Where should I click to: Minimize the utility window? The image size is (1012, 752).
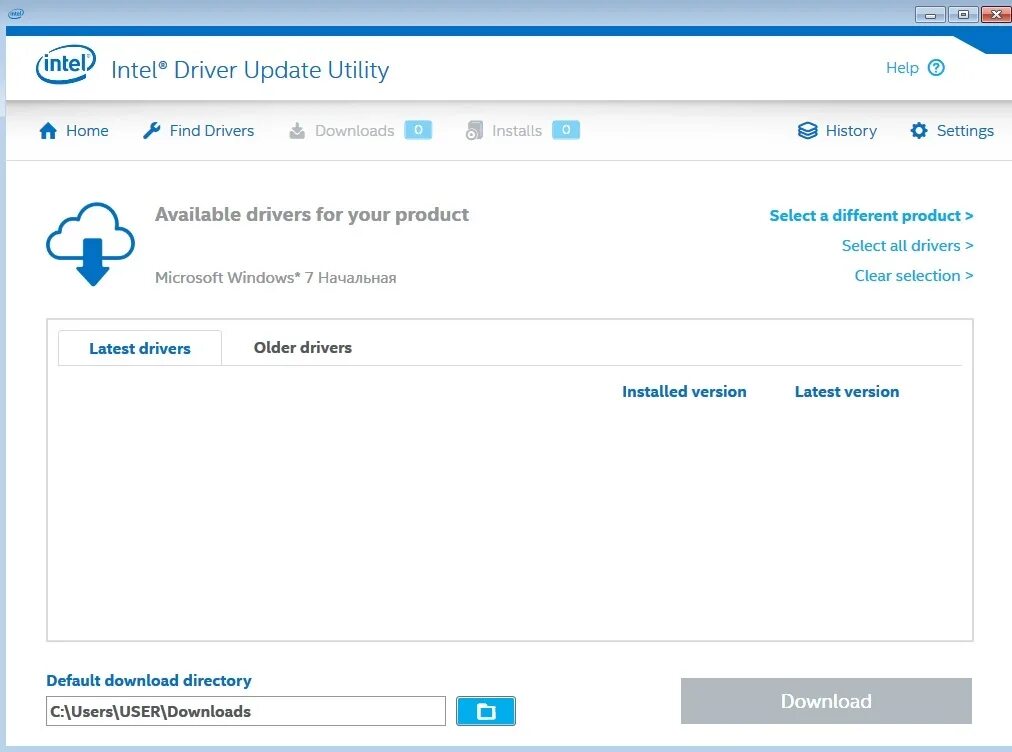pyautogui.click(x=930, y=14)
